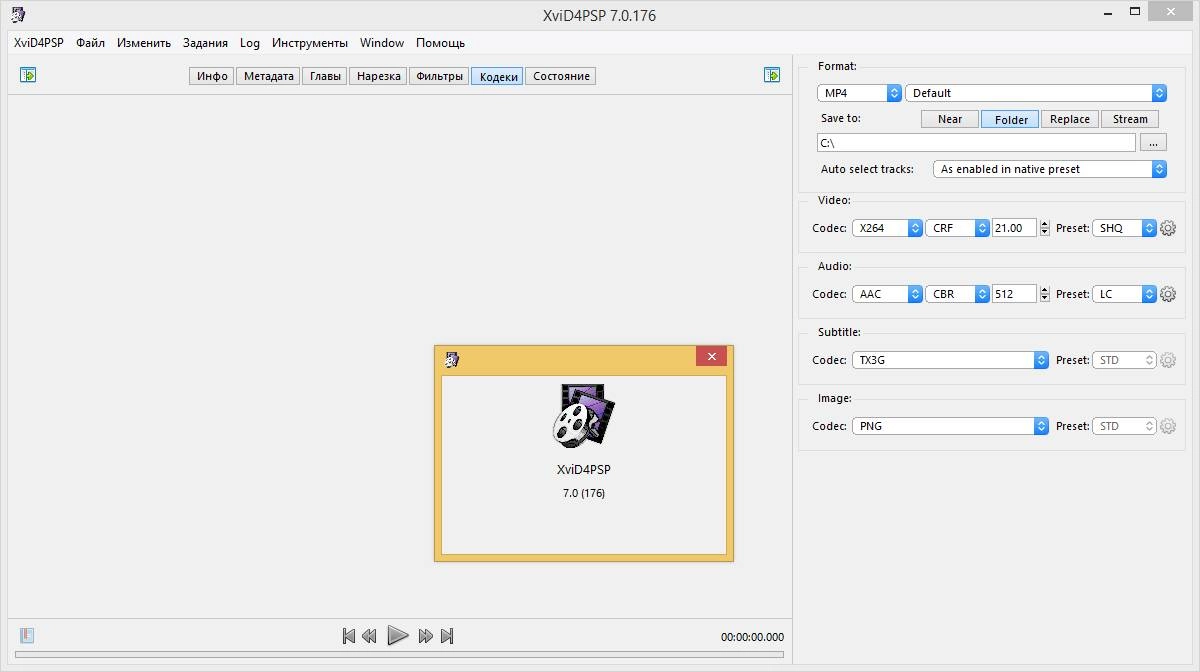The image size is (1200, 672).
Task: Click the app icon in the main title bar
Action: tap(18, 15)
